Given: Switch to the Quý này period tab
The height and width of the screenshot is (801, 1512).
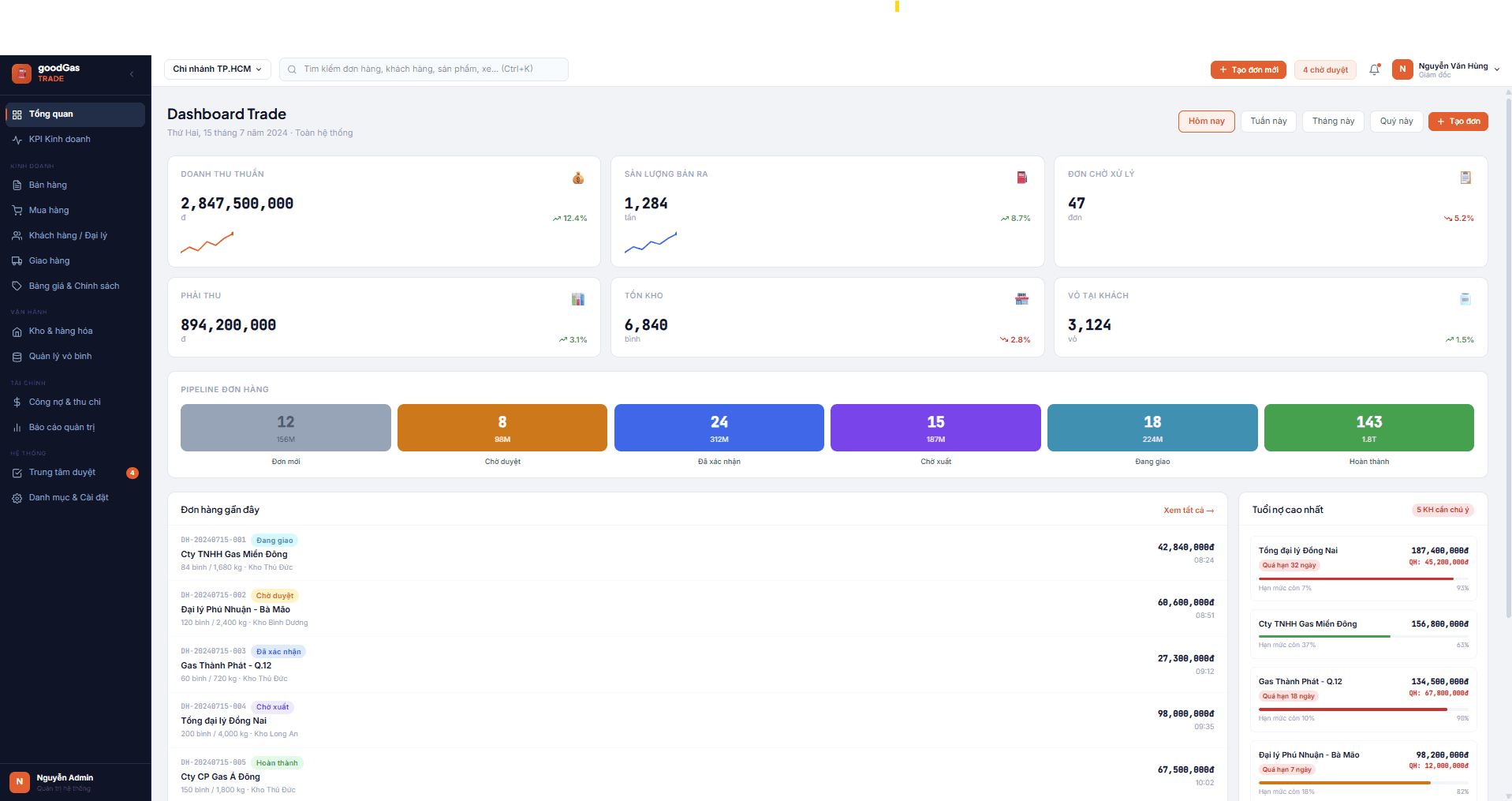Looking at the screenshot, I should [x=1396, y=122].
